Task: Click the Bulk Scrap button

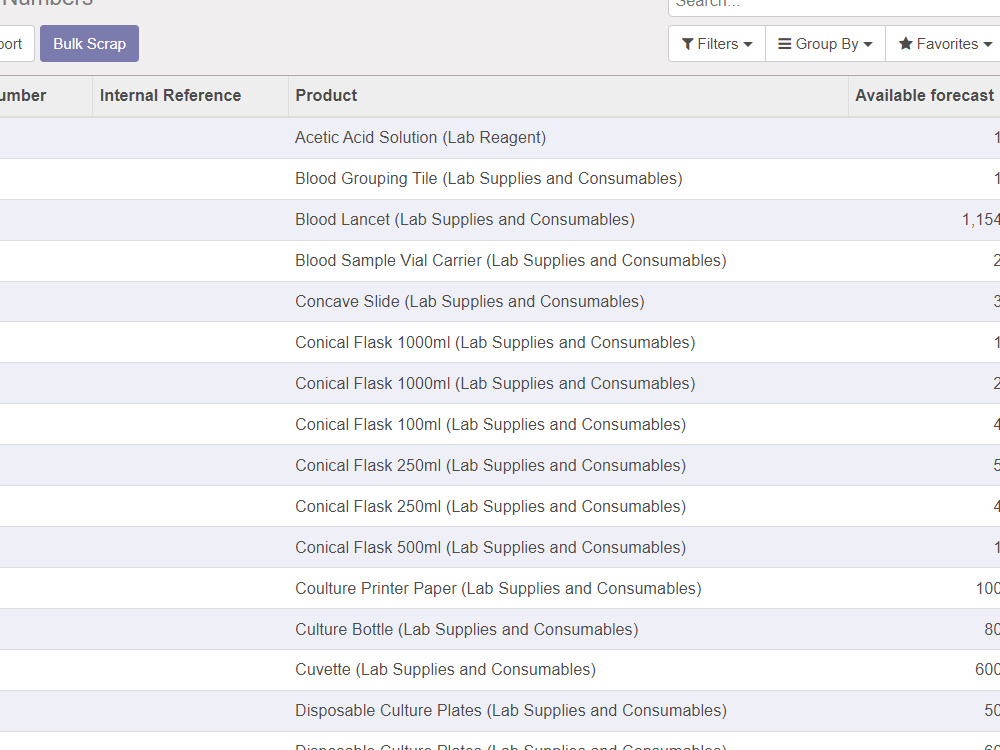Action: [89, 43]
